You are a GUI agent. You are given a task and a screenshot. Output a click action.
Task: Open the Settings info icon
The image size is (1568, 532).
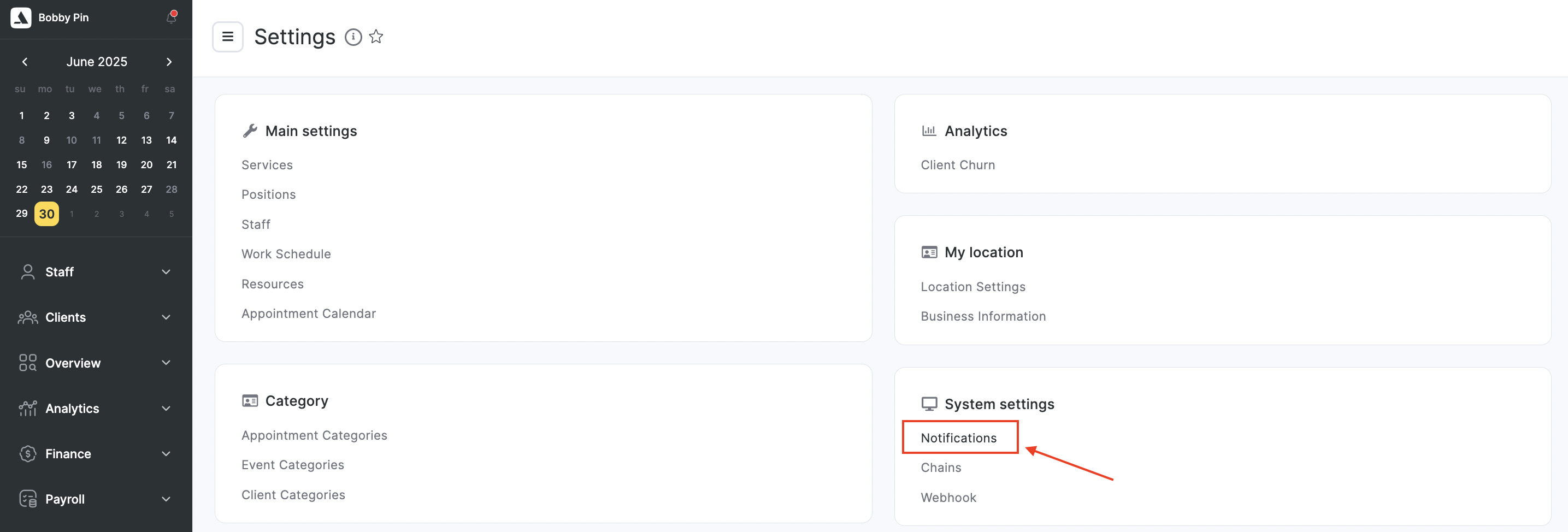[353, 37]
